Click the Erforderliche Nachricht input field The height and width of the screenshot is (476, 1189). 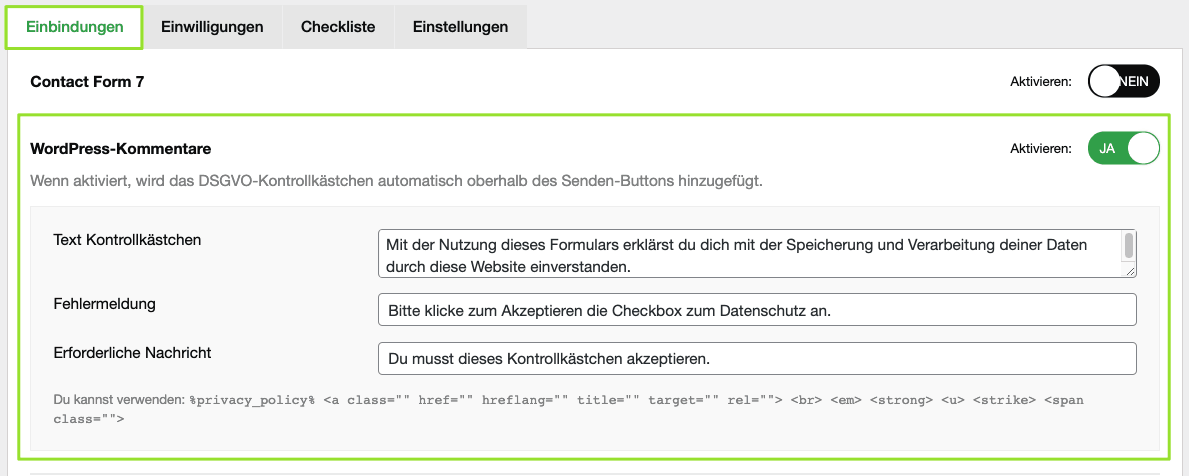[757, 358]
